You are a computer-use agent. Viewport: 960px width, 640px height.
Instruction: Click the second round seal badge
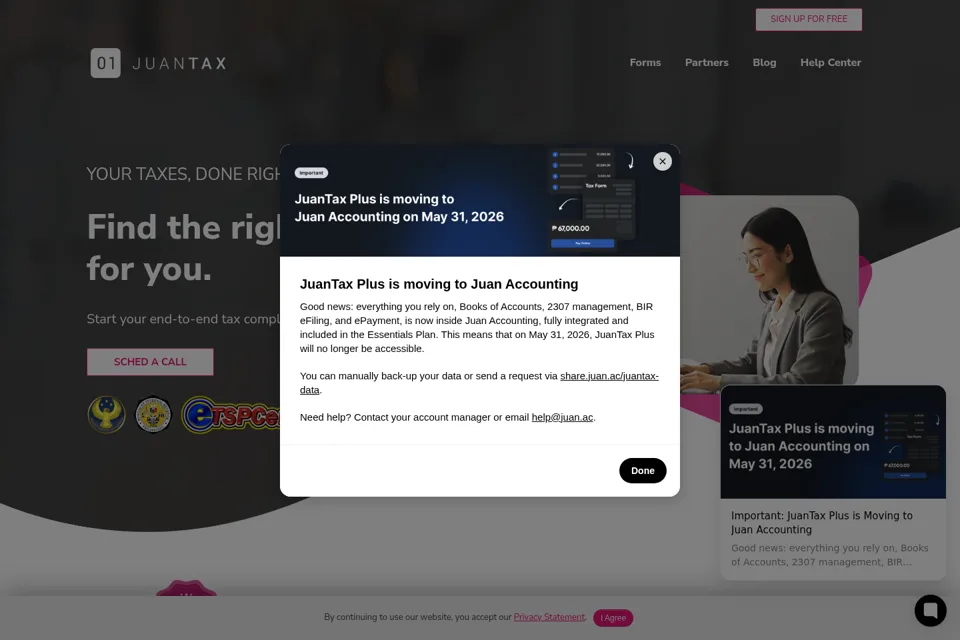(x=153, y=415)
